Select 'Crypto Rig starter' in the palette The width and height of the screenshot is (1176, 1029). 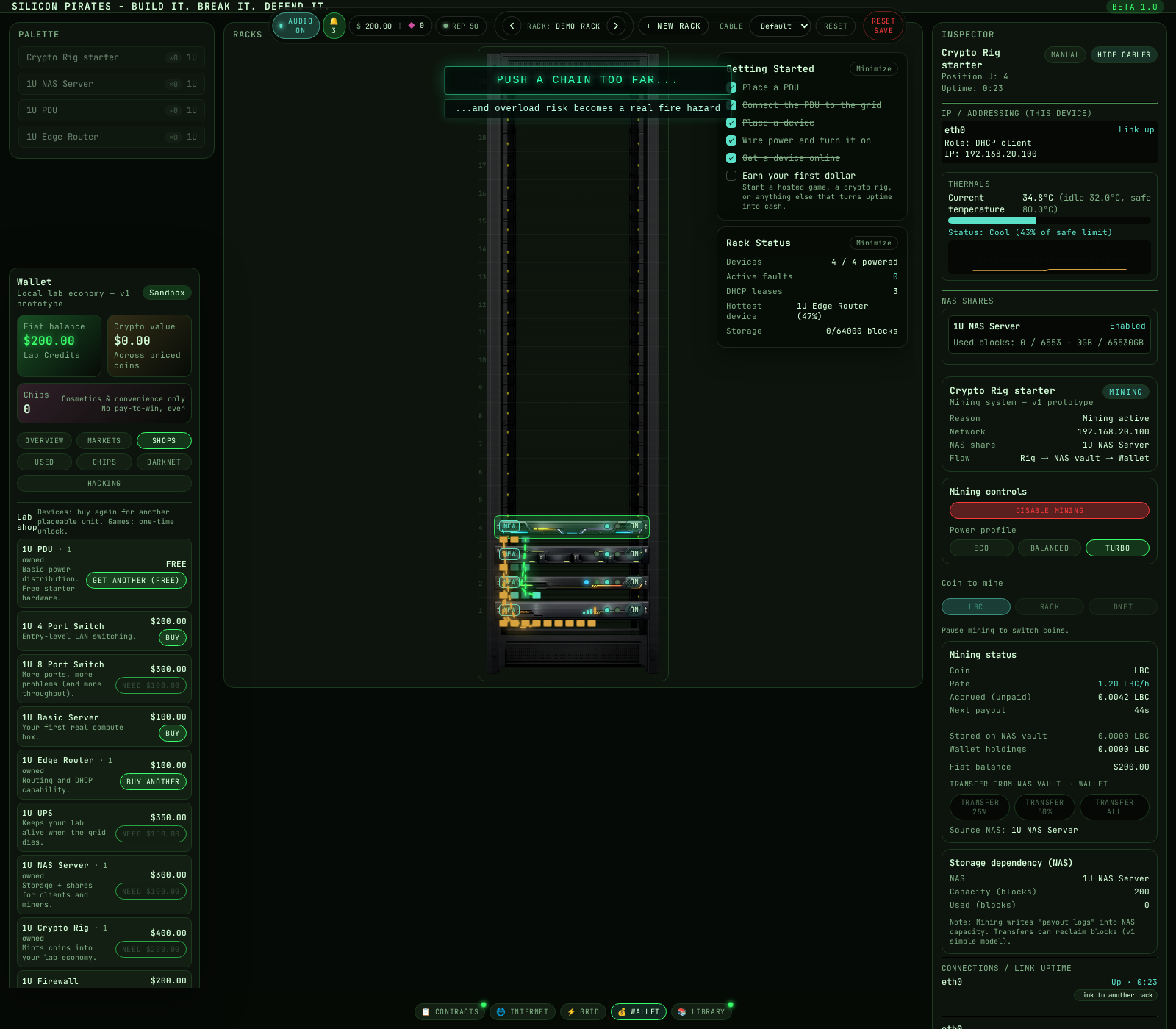tap(112, 57)
